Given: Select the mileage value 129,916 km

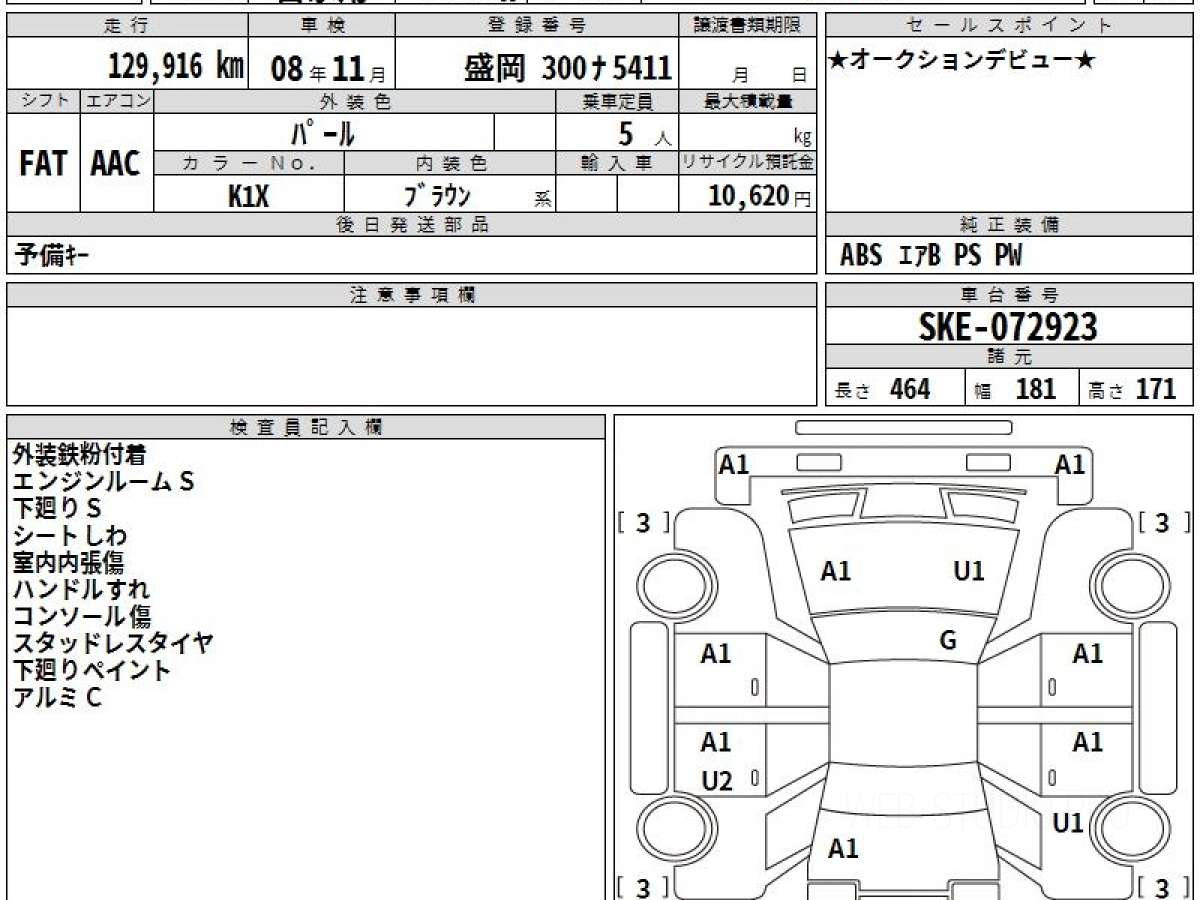Looking at the screenshot, I should [x=176, y=67].
